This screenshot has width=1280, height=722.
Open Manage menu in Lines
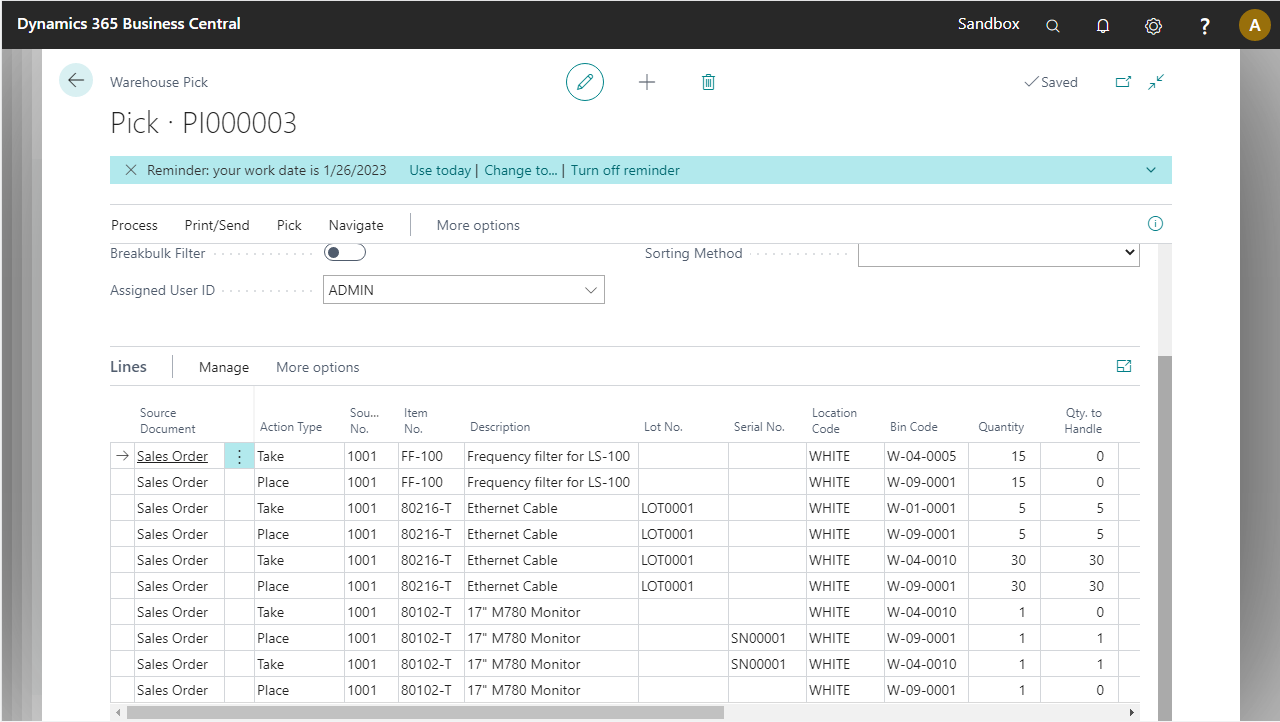tap(224, 367)
